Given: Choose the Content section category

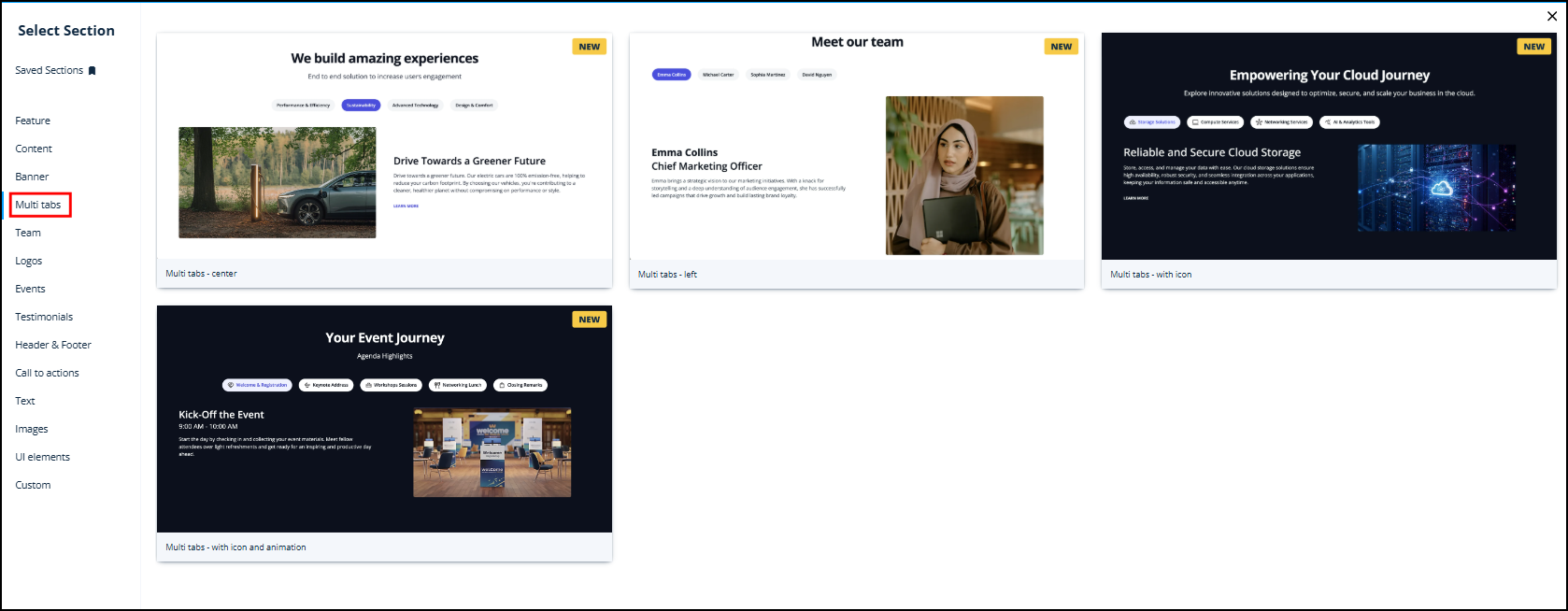Looking at the screenshot, I should (x=34, y=149).
